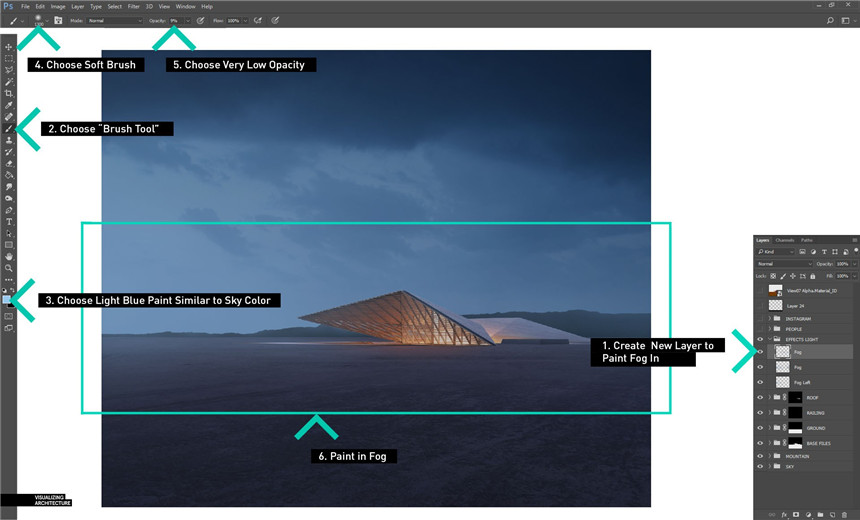Select the selected Fog layer in EFFECTS LIGHT
The height and width of the screenshot is (520, 860).
810,352
